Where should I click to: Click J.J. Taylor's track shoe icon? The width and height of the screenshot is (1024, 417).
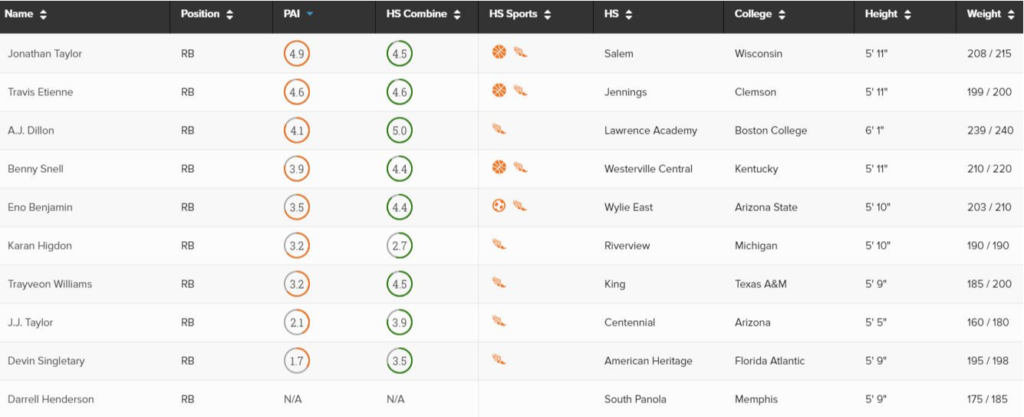tap(499, 321)
